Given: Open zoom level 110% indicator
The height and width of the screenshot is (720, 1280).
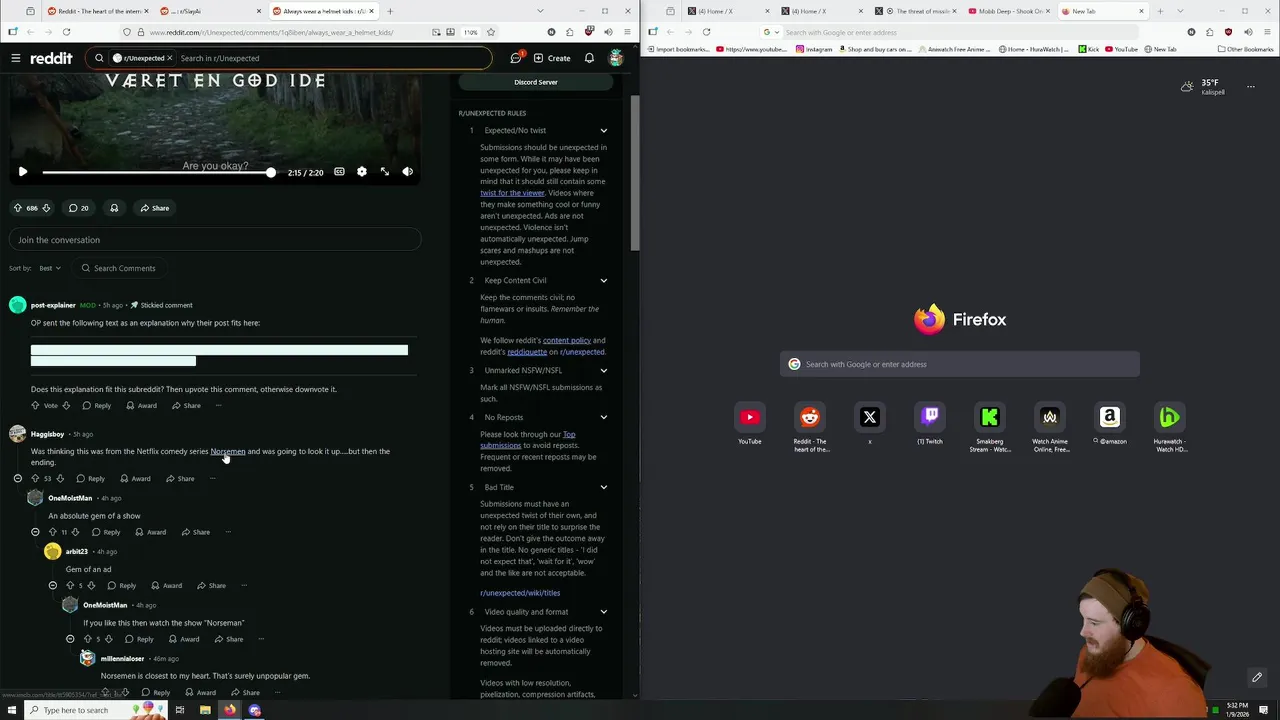Looking at the screenshot, I should [x=470, y=32].
